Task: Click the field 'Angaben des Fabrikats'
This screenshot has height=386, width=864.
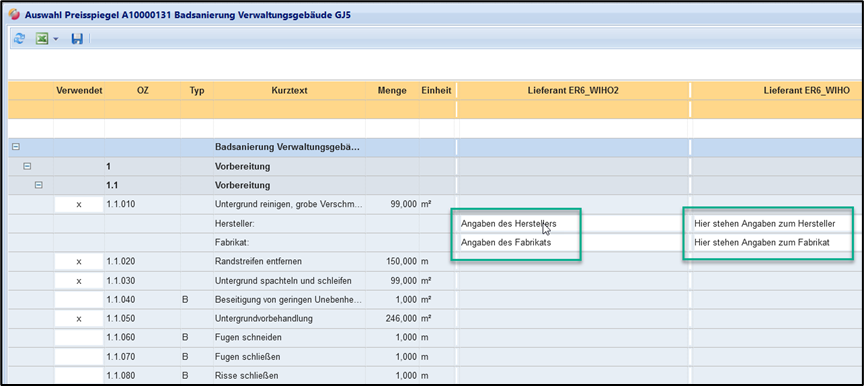Action: point(573,243)
